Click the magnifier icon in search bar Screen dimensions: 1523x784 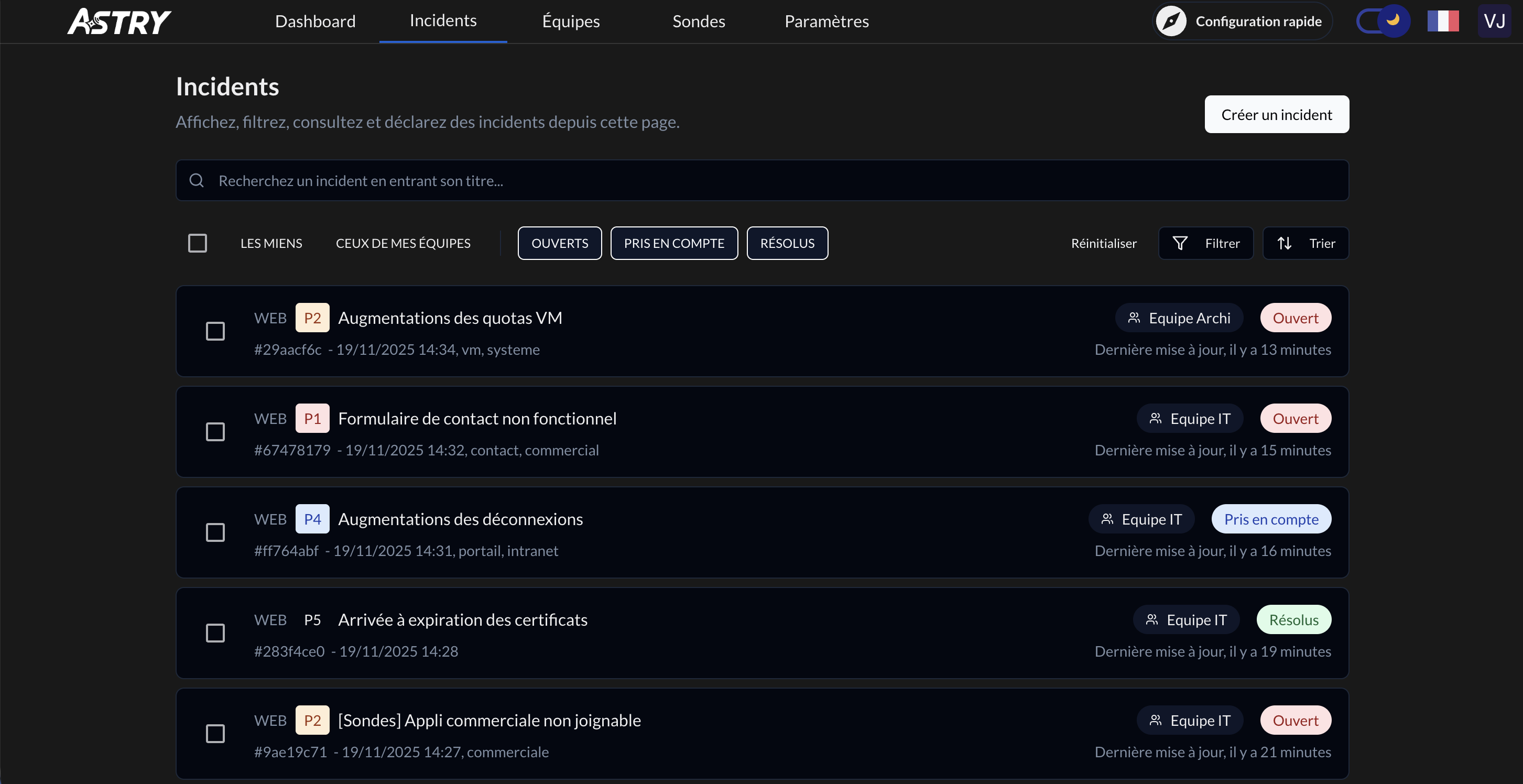coord(197,180)
